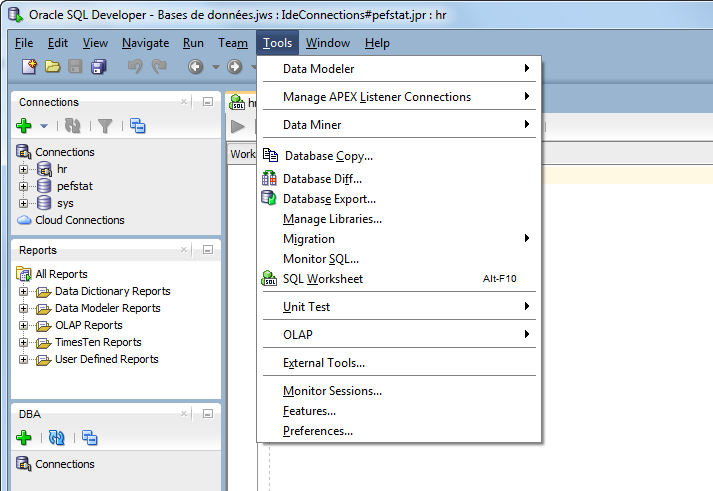
Task: Minimize the Connections panel
Action: point(208,102)
